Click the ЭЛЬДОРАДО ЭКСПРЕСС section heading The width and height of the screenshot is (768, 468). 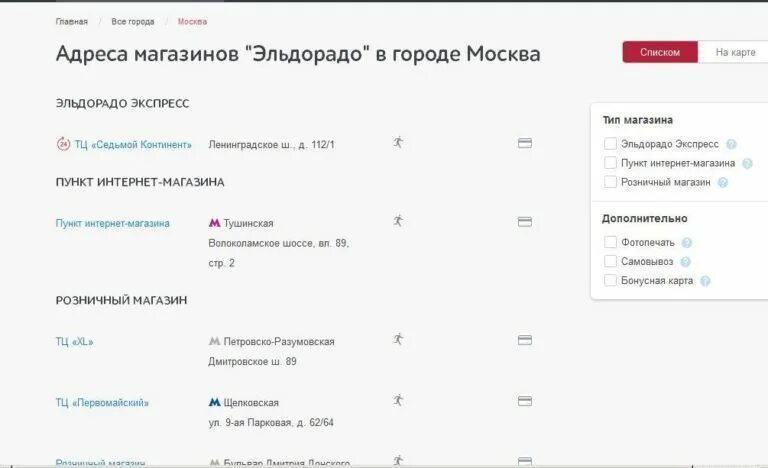click(122, 103)
